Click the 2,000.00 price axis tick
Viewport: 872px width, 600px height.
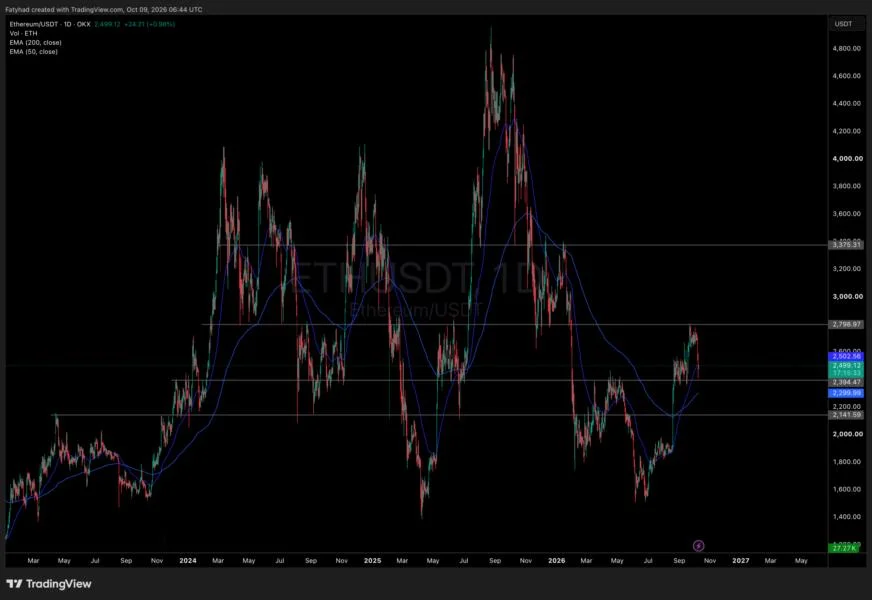[x=847, y=434]
